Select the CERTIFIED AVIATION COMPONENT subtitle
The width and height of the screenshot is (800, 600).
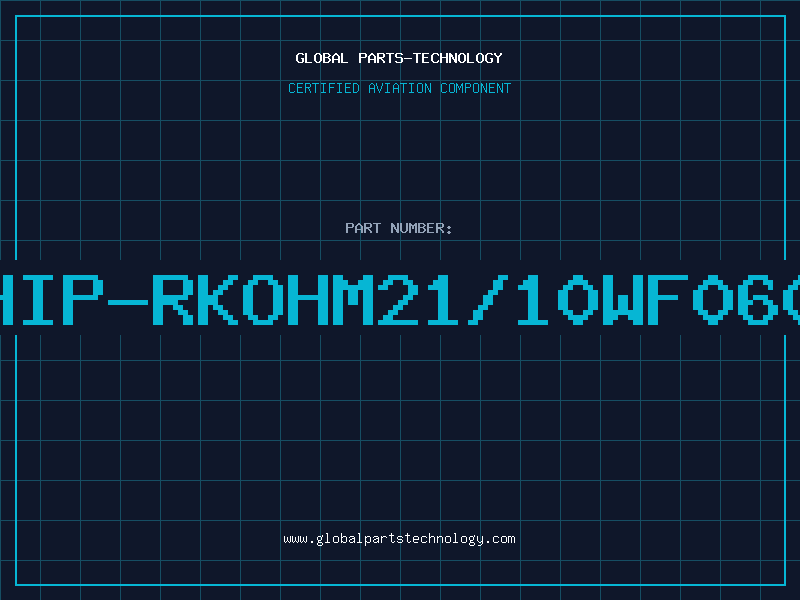pos(399,88)
